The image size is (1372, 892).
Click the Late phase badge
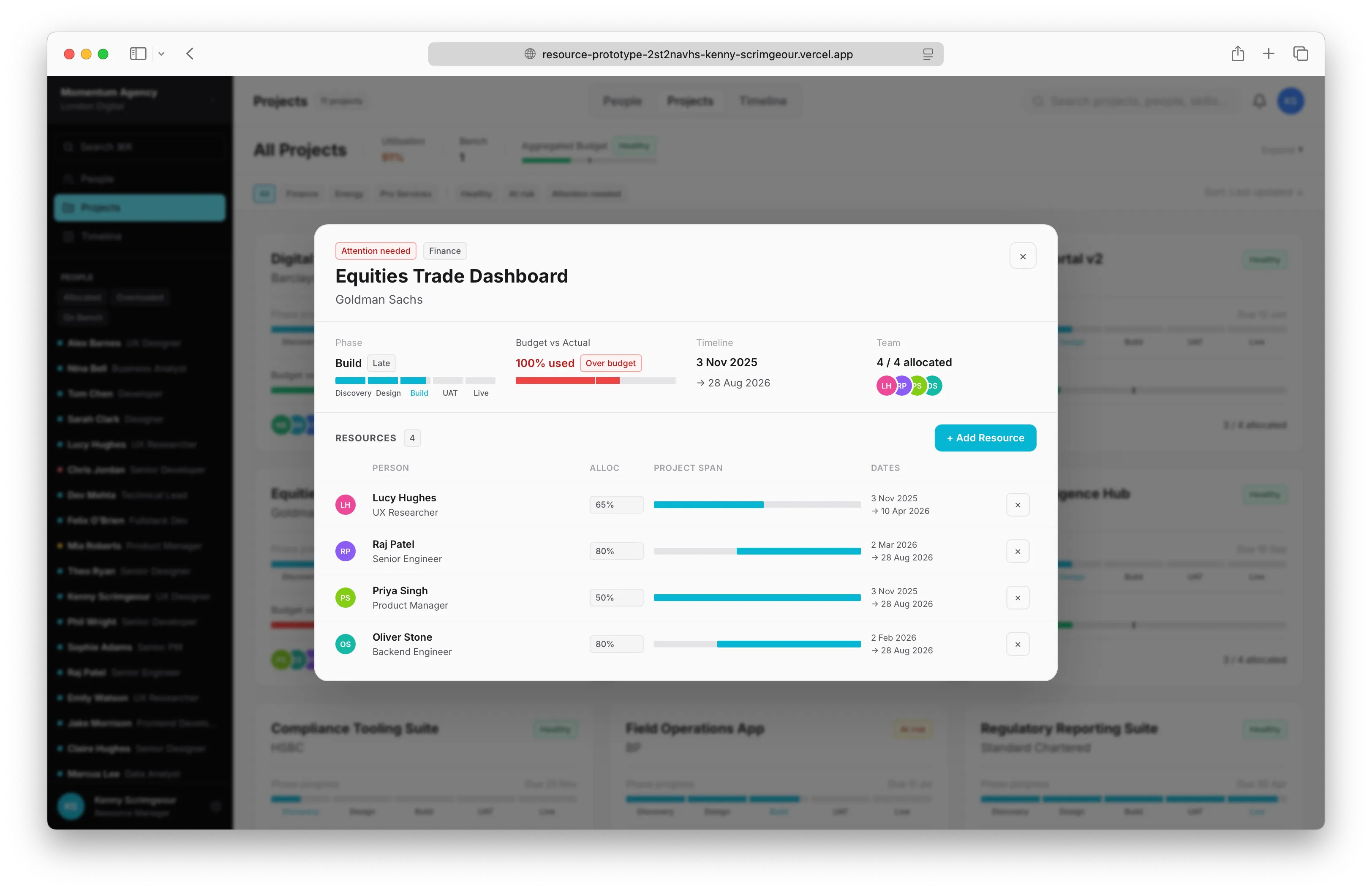point(381,363)
